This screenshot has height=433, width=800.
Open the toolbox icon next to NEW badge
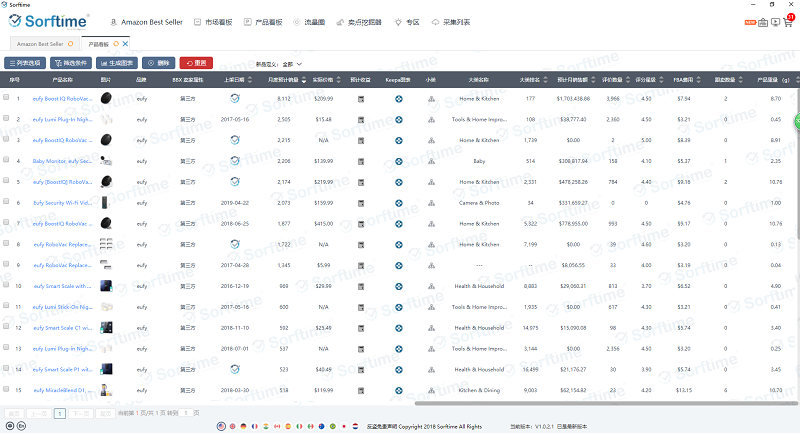pyautogui.click(x=763, y=22)
